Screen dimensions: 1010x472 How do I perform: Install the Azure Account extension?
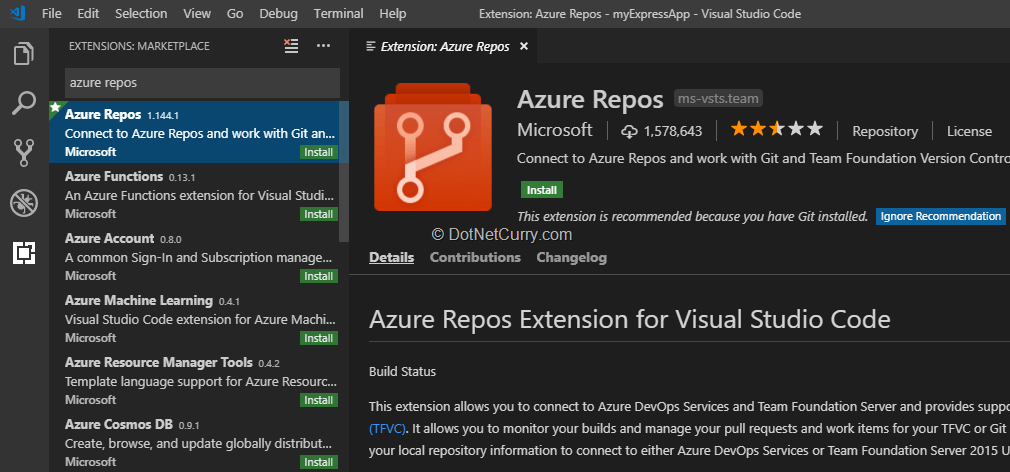318,276
